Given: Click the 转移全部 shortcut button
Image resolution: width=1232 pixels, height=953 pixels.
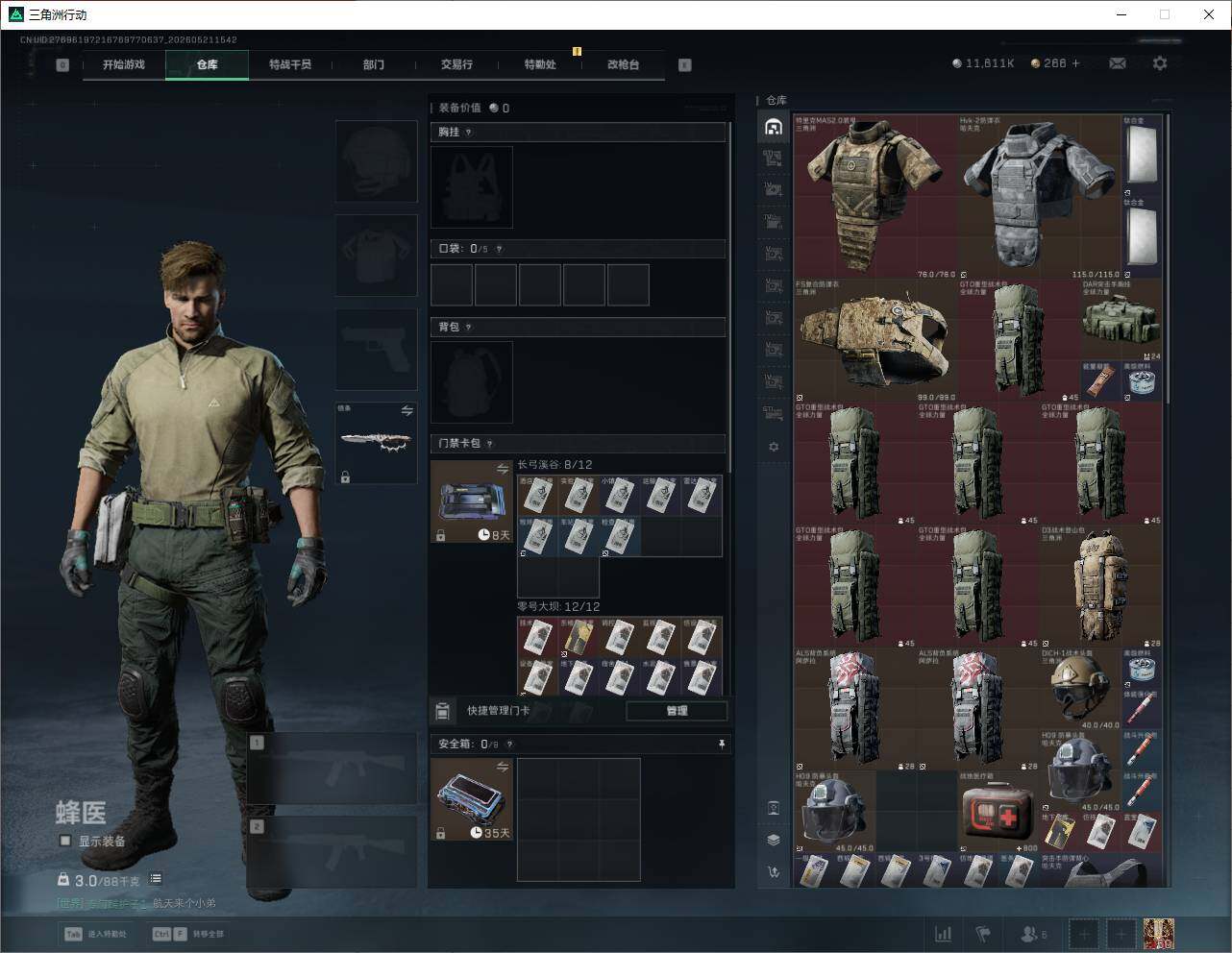Looking at the screenshot, I should pos(187,934).
